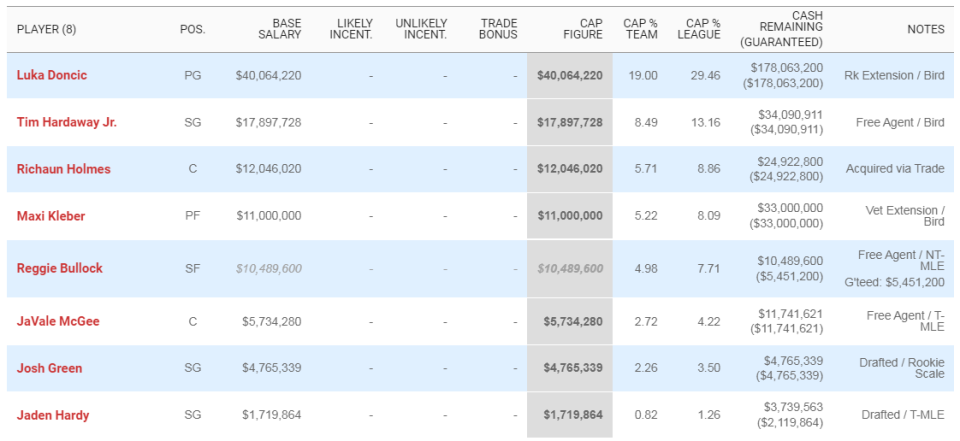The height and width of the screenshot is (441, 960).
Task: Click the Notes column header
Action: click(x=925, y=29)
